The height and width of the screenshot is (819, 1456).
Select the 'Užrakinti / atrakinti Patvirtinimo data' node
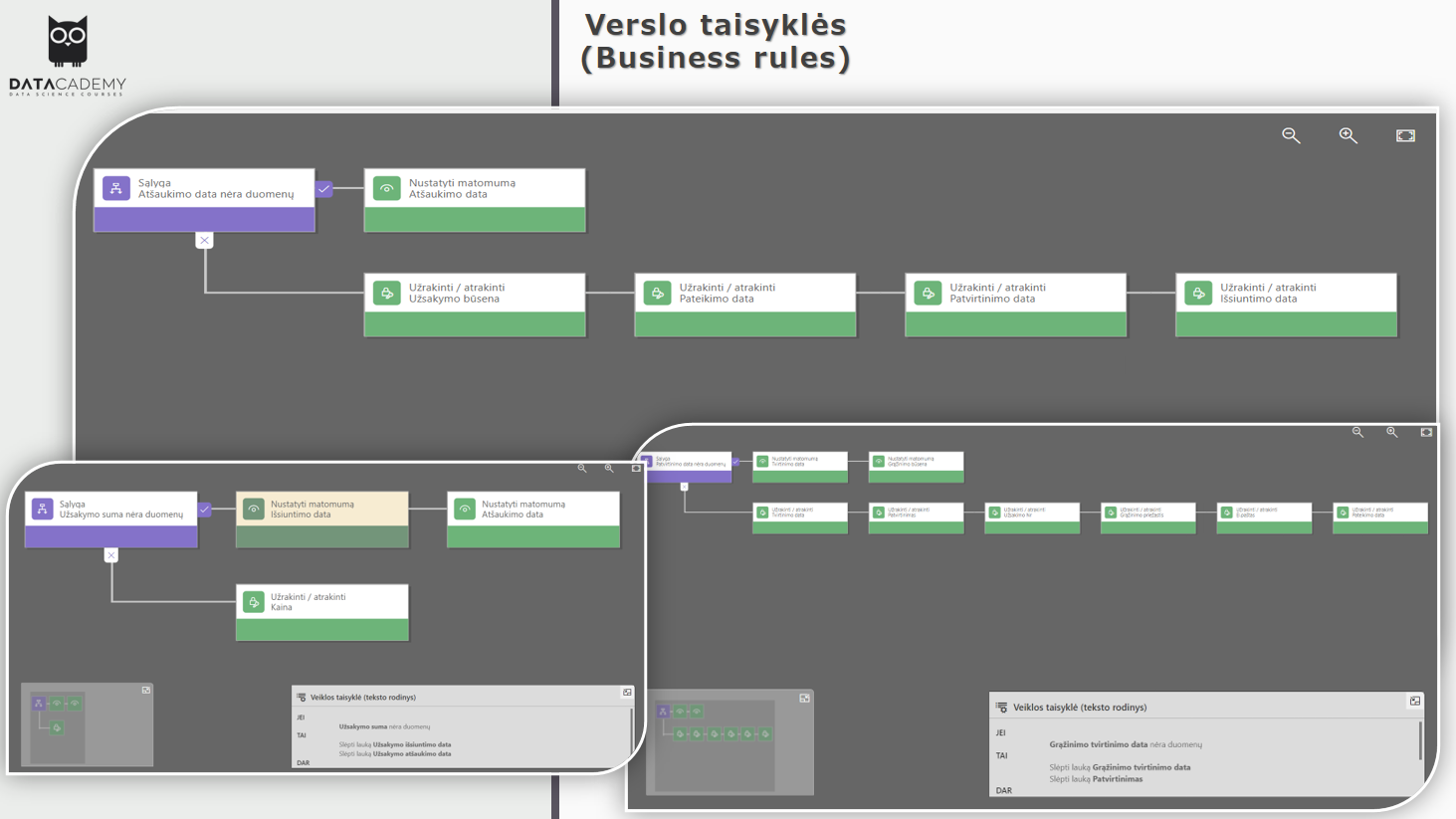[x=1015, y=305]
